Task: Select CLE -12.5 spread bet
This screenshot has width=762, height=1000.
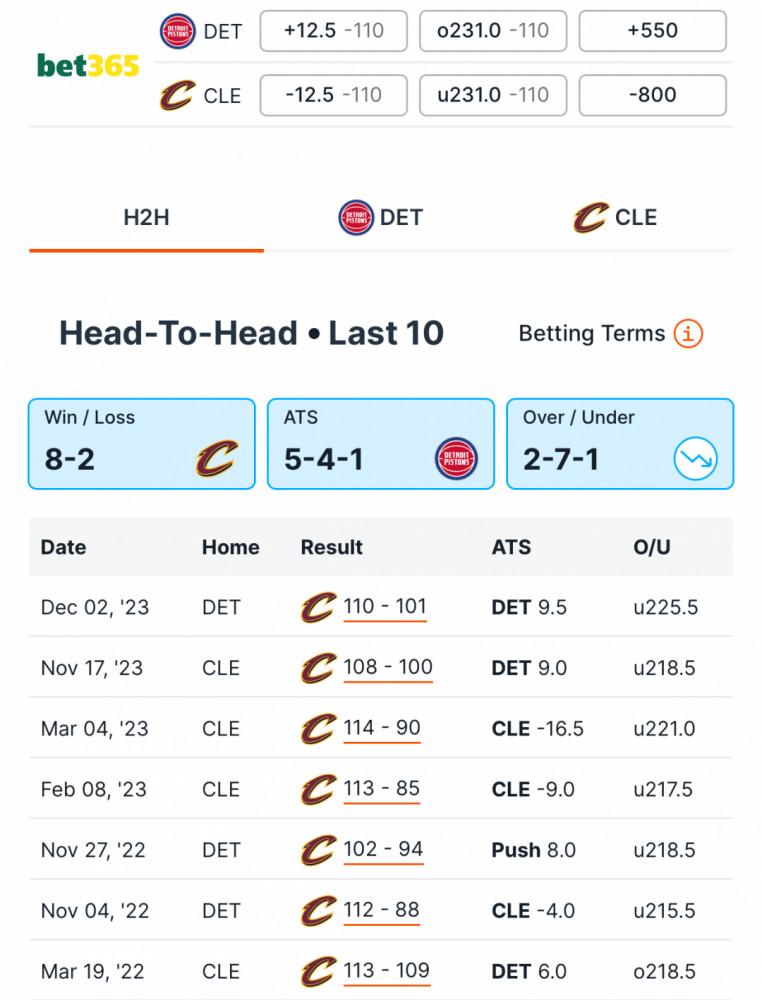Action: pos(333,95)
